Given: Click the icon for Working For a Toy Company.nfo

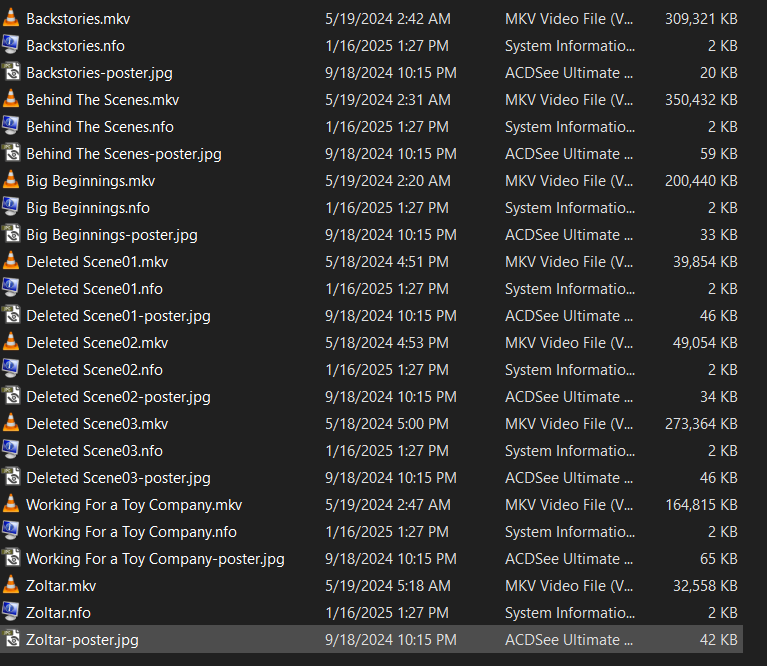Looking at the screenshot, I should tap(11, 531).
